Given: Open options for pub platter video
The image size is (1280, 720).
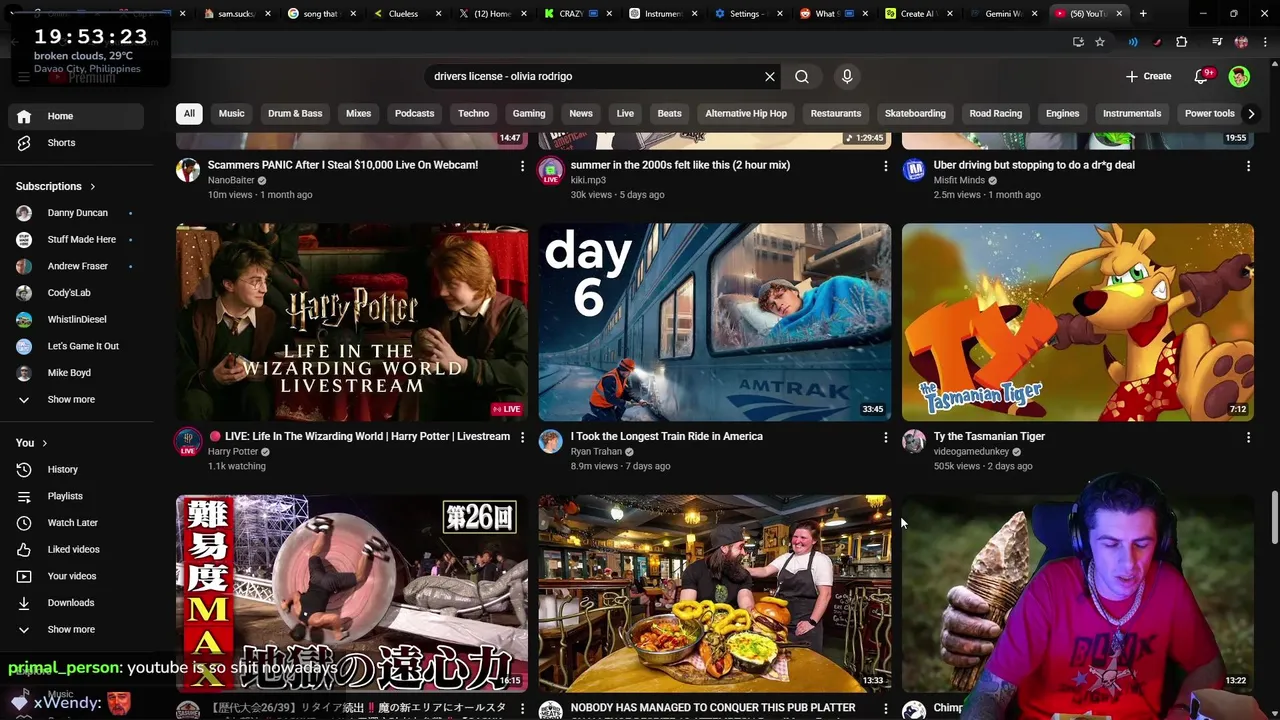Looking at the screenshot, I should click(885, 709).
